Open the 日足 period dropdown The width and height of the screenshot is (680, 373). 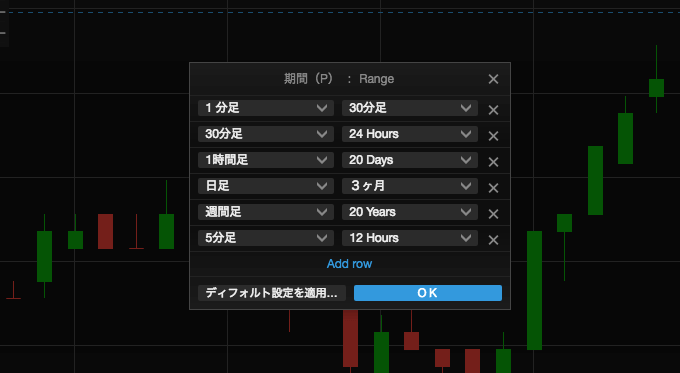click(266, 186)
